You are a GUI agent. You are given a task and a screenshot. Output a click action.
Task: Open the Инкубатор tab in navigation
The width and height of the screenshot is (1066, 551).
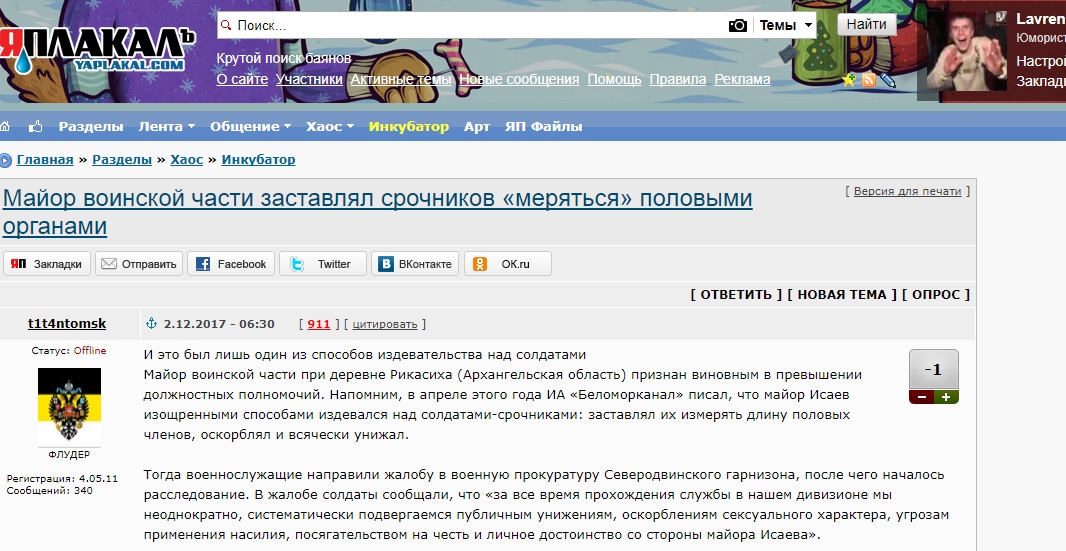click(408, 127)
